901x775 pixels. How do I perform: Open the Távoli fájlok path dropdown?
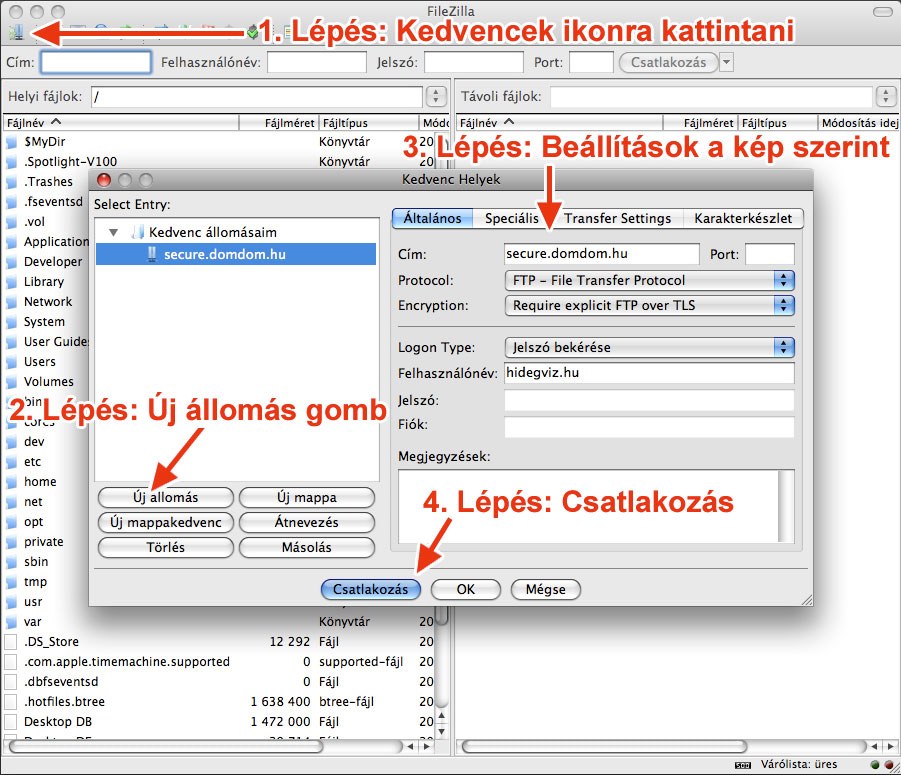(x=885, y=97)
